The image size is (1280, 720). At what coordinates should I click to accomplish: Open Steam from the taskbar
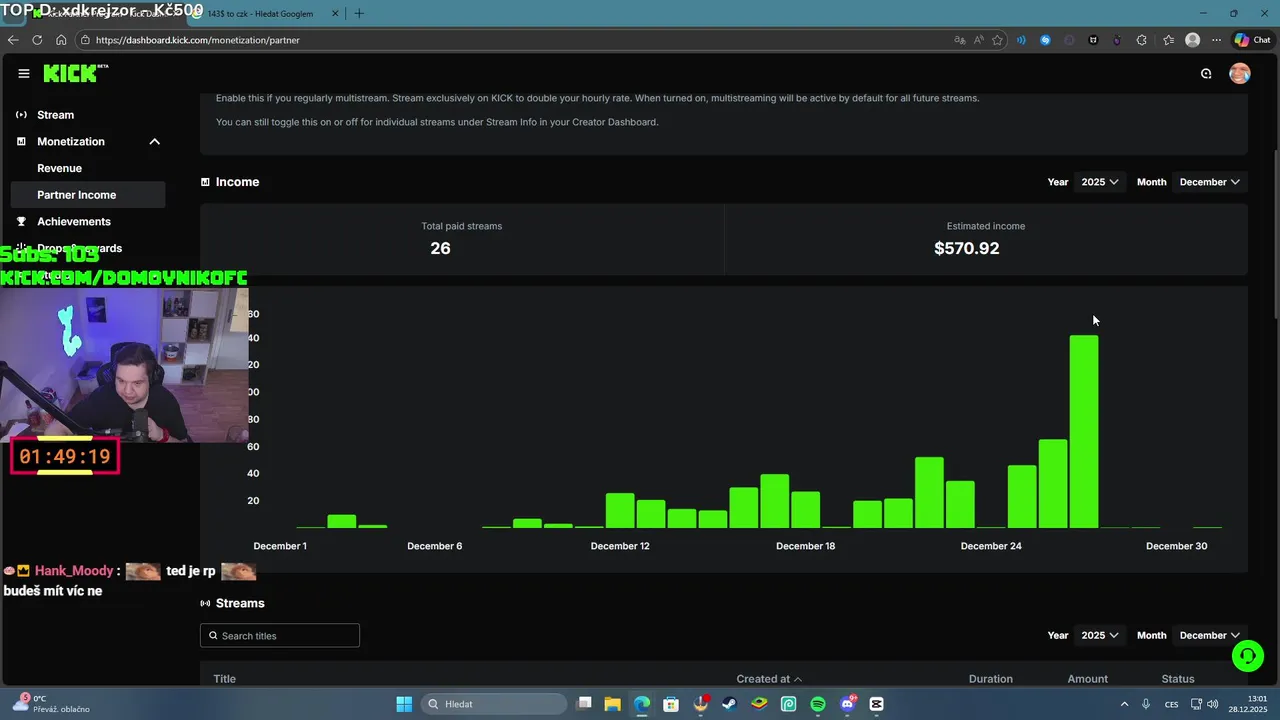click(730, 704)
